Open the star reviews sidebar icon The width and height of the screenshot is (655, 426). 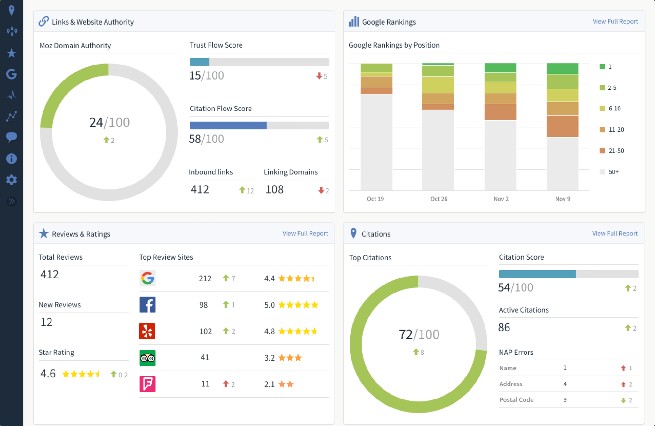coord(12,53)
